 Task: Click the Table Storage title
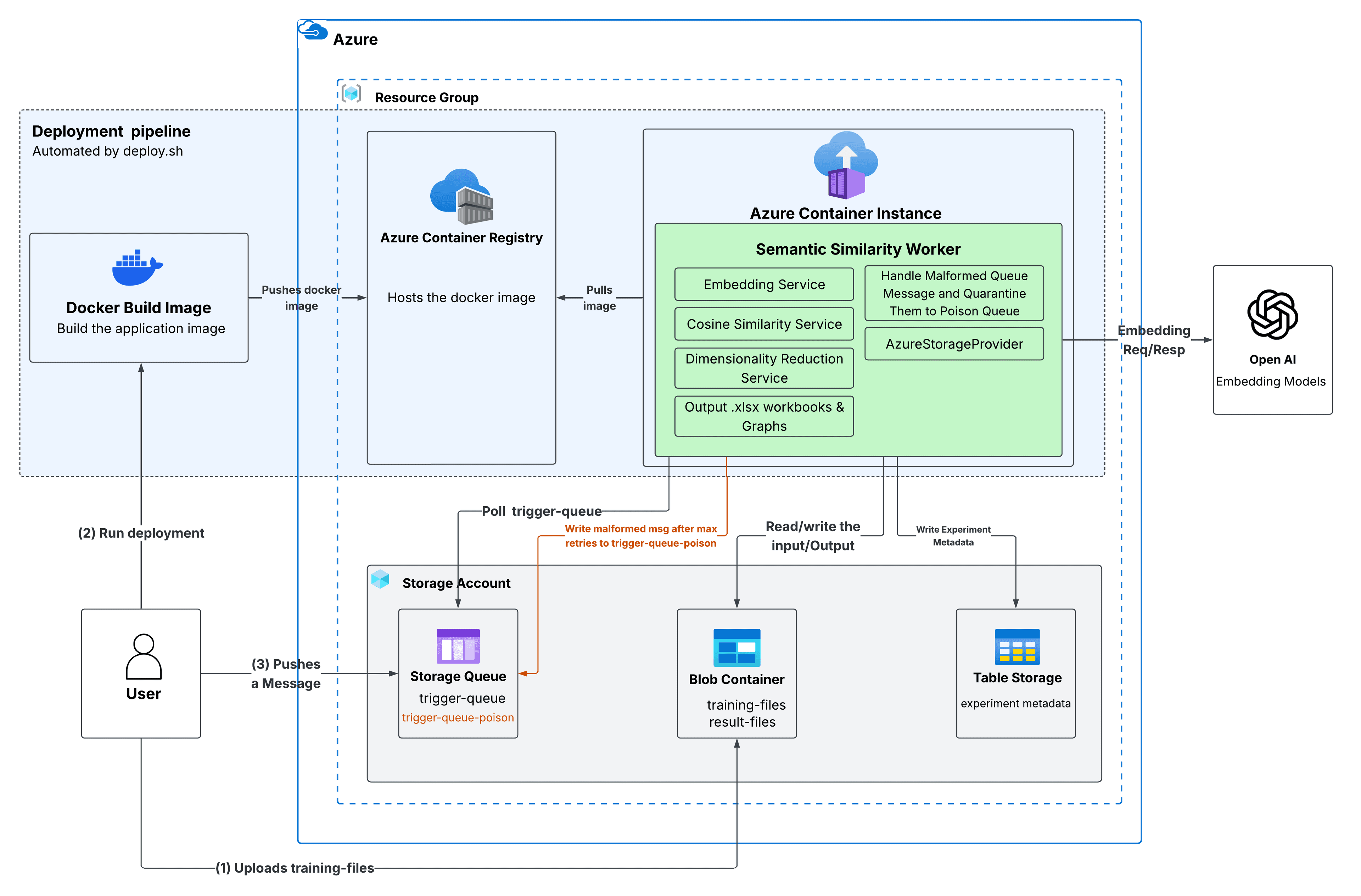click(x=1017, y=677)
